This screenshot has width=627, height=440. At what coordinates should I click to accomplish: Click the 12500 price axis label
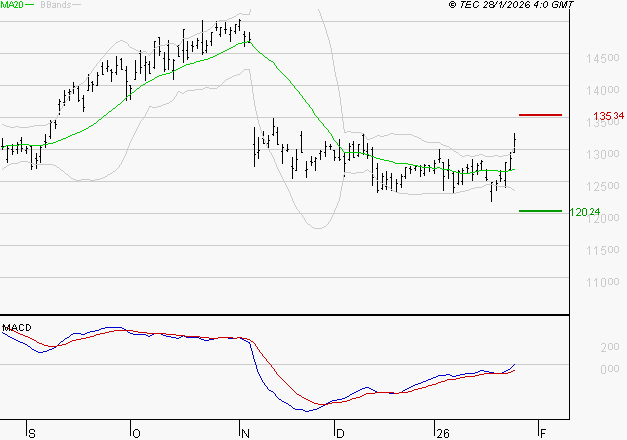tap(603, 186)
